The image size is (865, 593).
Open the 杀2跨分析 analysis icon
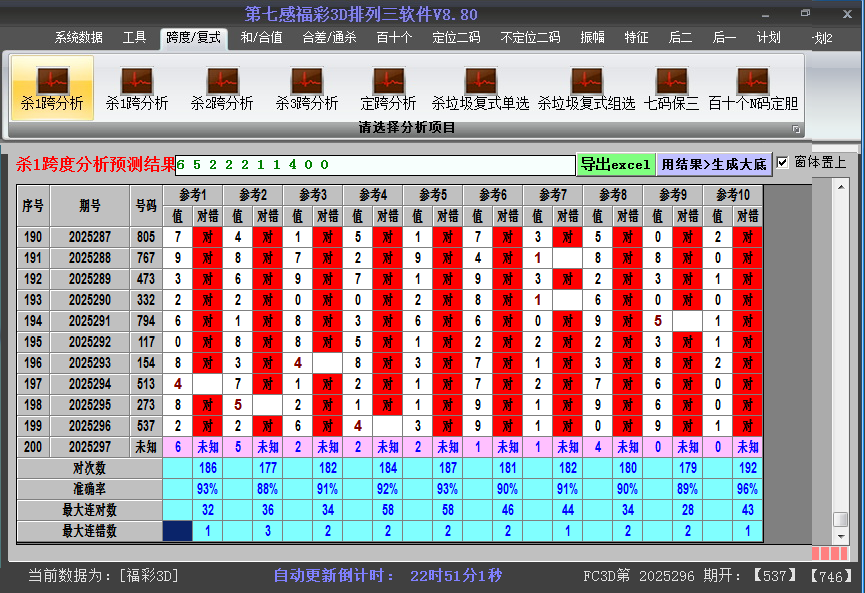click(x=221, y=88)
